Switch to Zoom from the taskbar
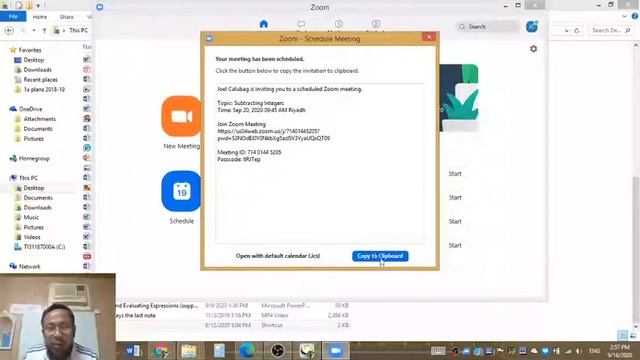The height and width of the screenshot is (360, 640). [x=336, y=351]
